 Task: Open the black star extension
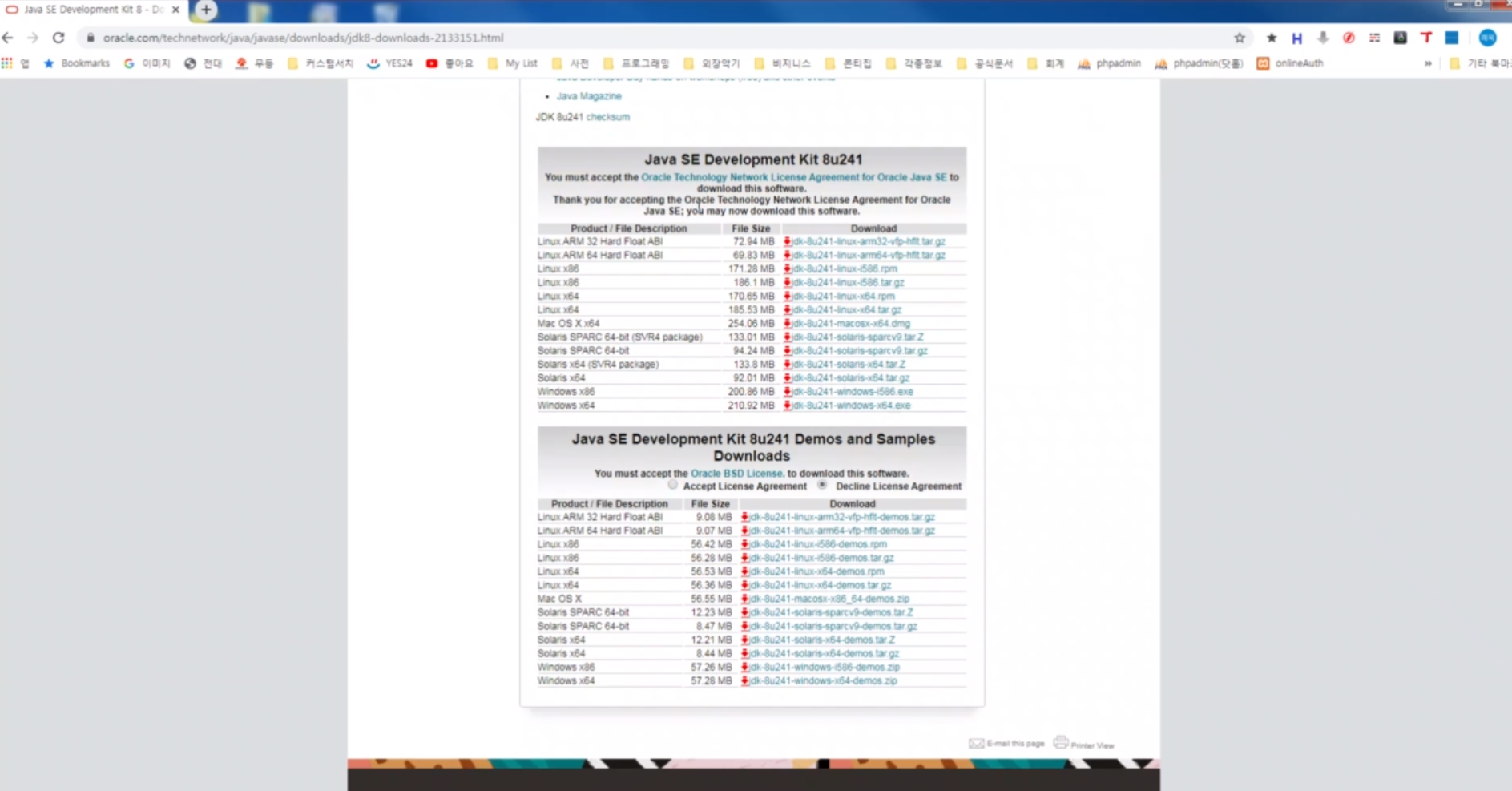tap(1272, 38)
